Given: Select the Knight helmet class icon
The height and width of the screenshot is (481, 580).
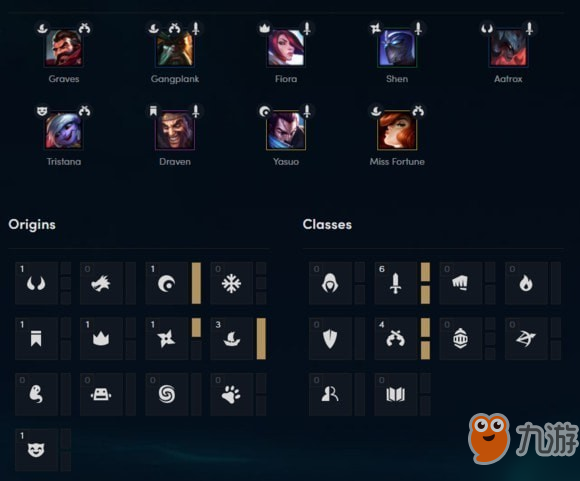Looking at the screenshot, I should 461,339.
